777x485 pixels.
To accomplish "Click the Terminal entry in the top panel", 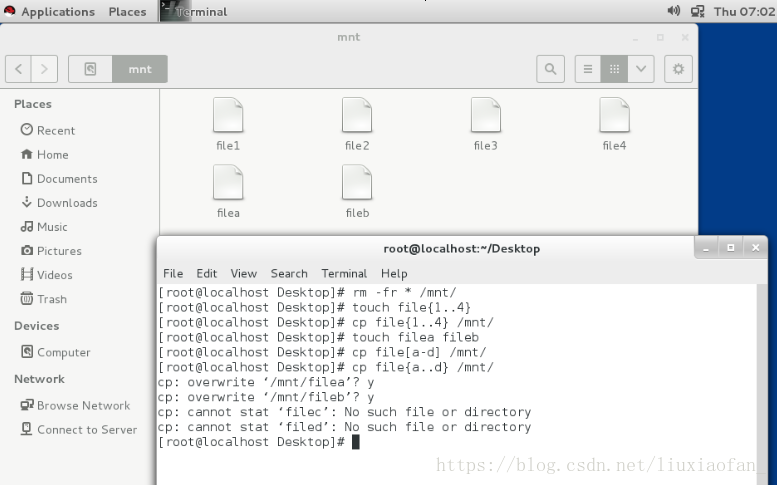I will point(195,11).
